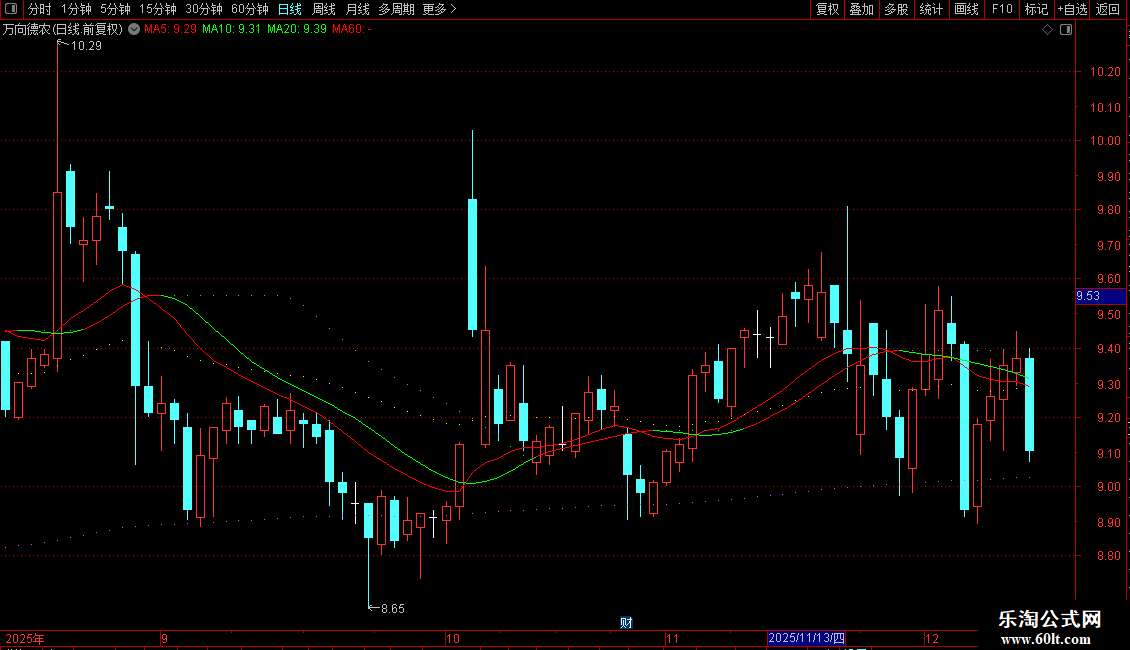Click month 12 on the time axis
The image size is (1130, 650).
(932, 638)
